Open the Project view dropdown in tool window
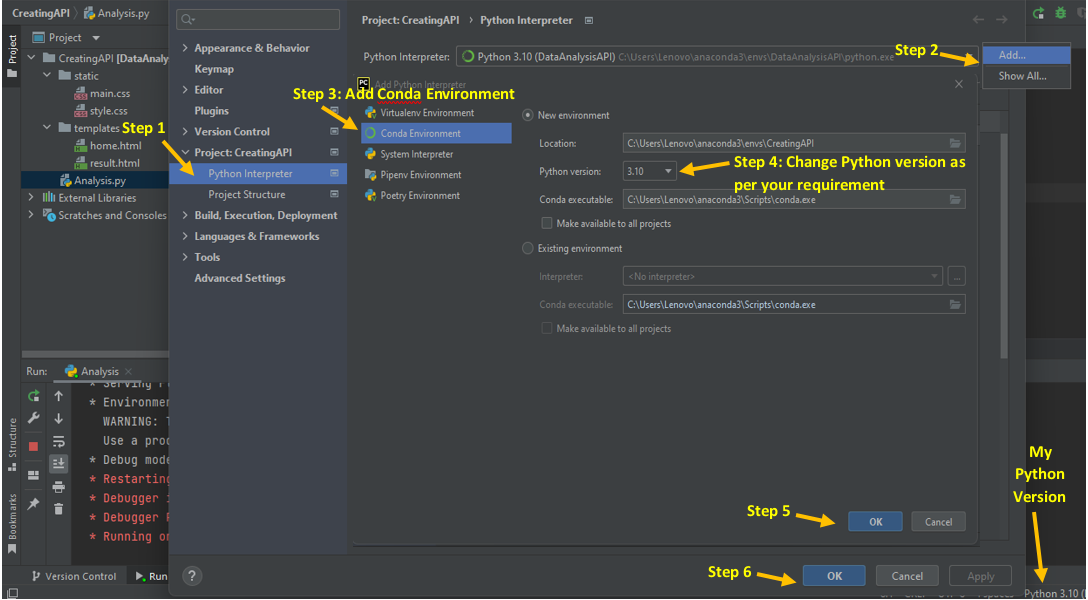Image resolution: width=1088 pixels, height=600 pixels. coord(96,37)
